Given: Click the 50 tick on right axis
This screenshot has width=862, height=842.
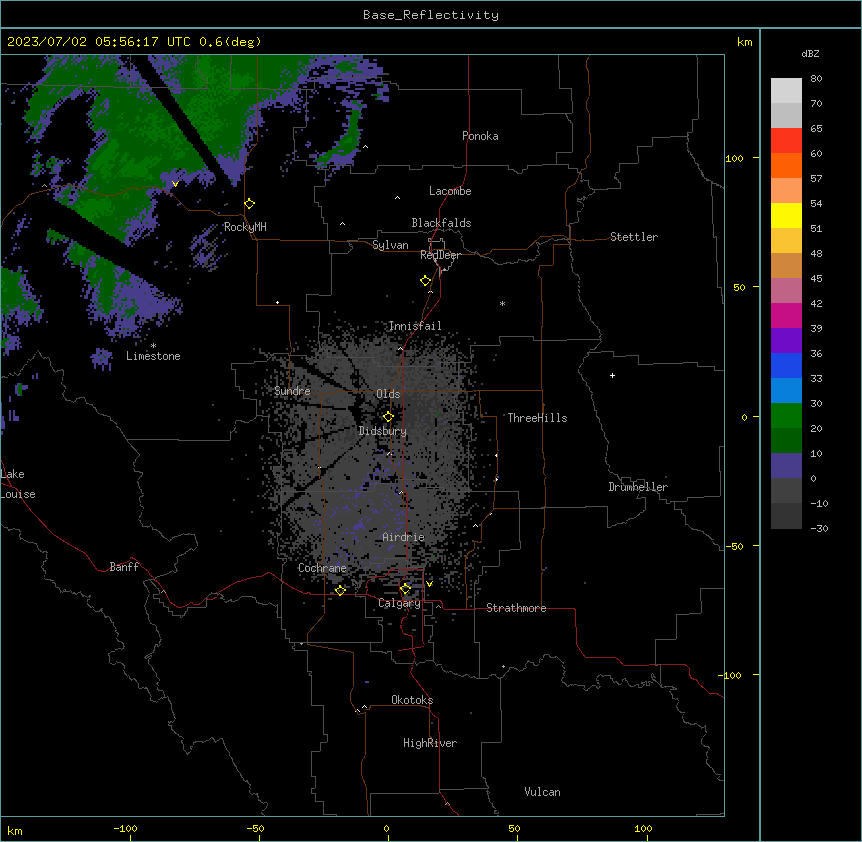Looking at the screenshot, I should (739, 287).
